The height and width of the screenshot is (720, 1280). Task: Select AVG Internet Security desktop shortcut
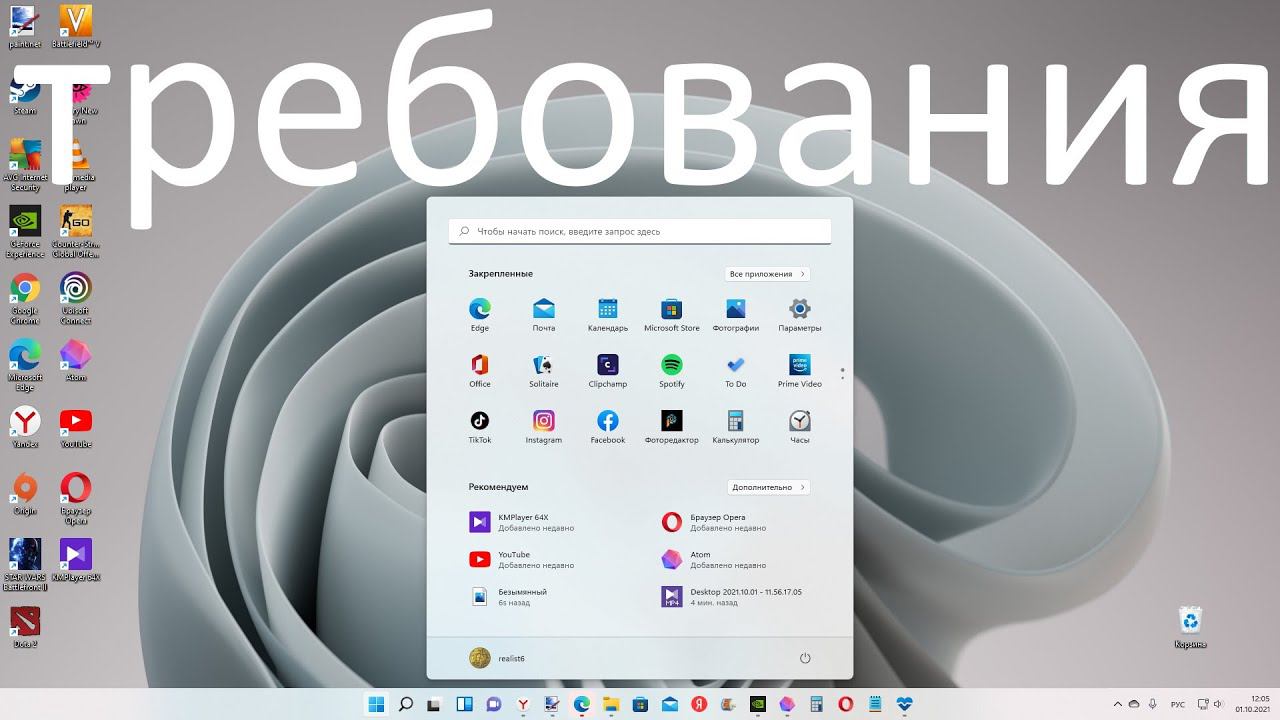25,165
